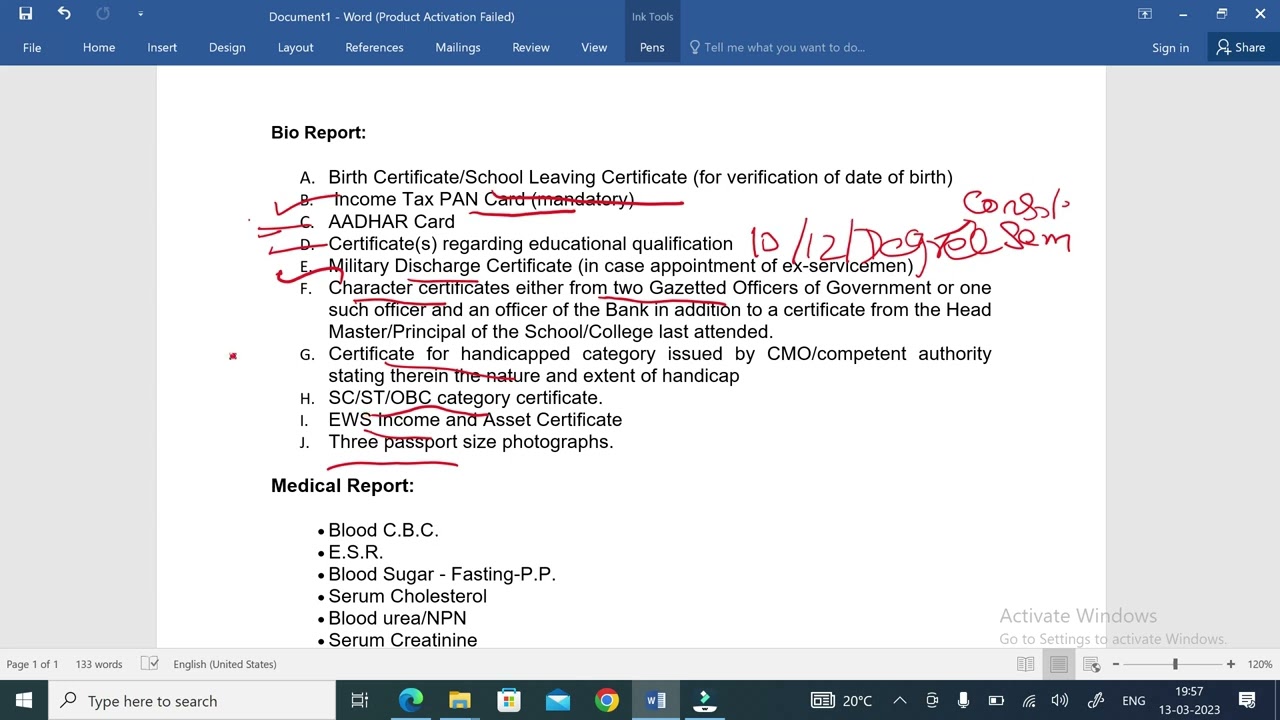Expand the hidden system tray icons chevron
Image resolution: width=1280 pixels, height=720 pixels.
[x=899, y=700]
